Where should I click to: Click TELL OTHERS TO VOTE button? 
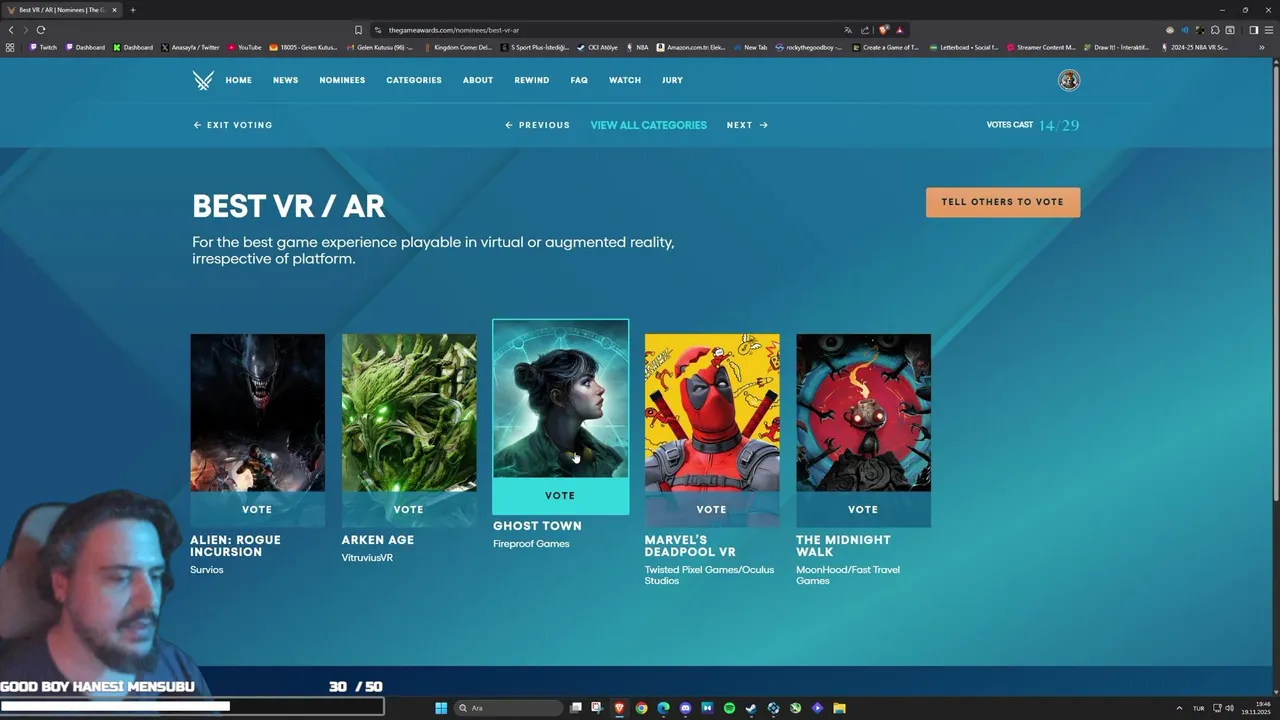pyautogui.click(x=1003, y=202)
